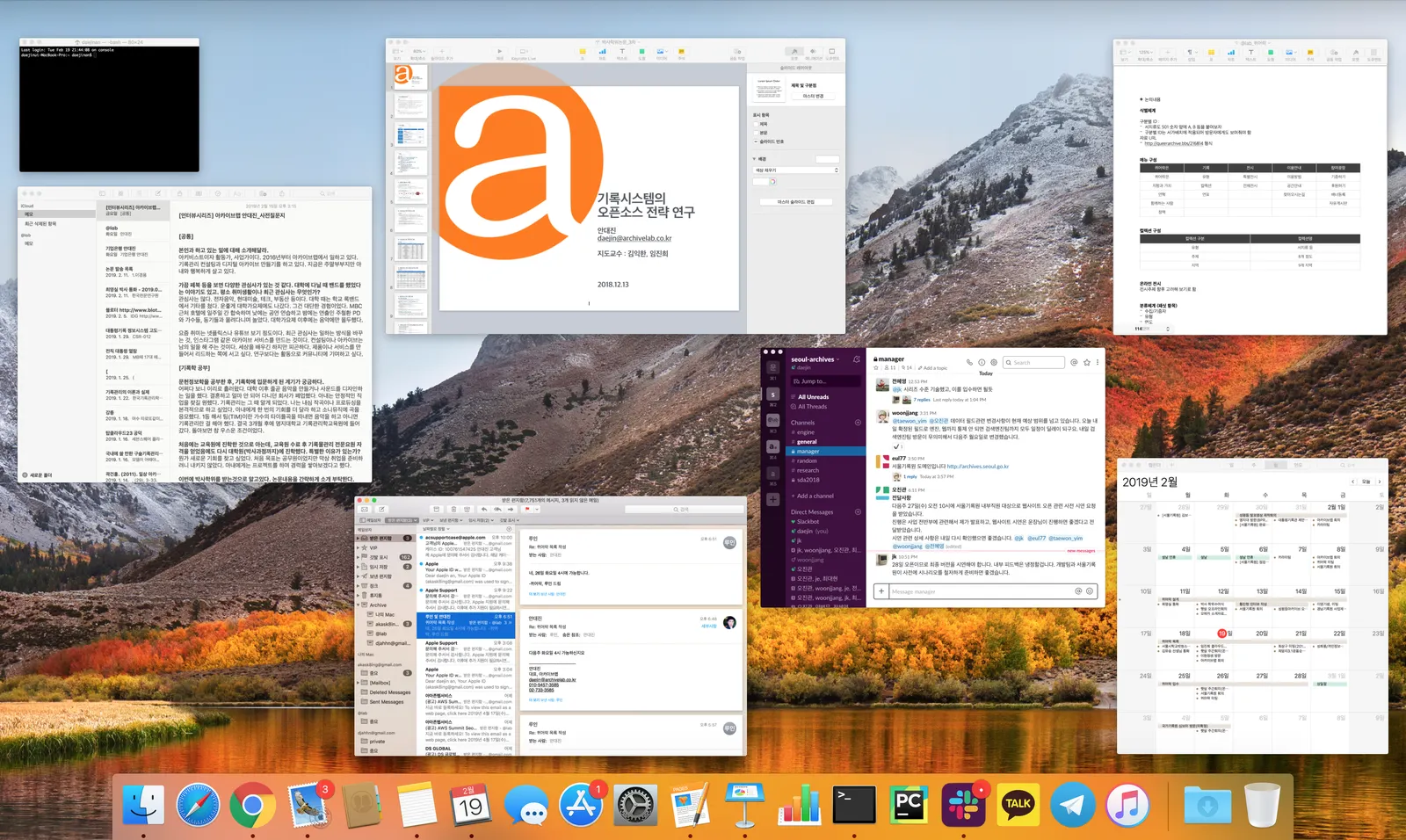Screen dimensions: 1406x840
Task: Open the color fill dropdown in Keynote inspector
Action: coord(795,170)
